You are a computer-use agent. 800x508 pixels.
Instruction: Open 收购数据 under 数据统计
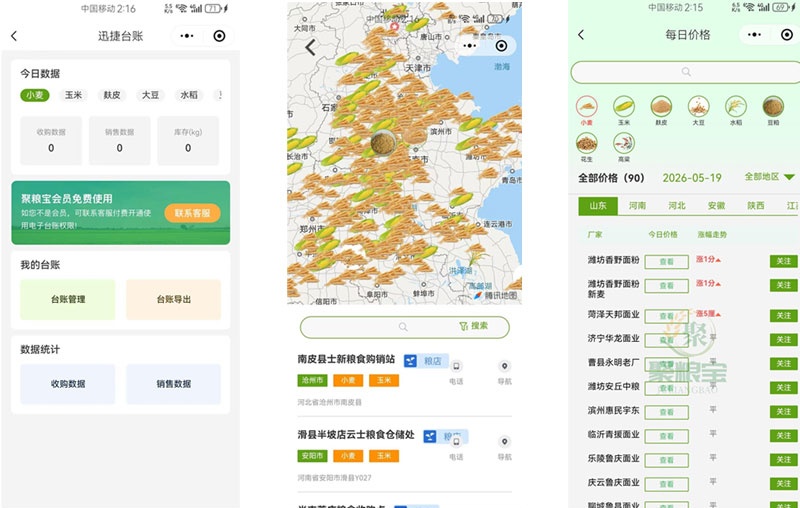pyautogui.click(x=68, y=384)
